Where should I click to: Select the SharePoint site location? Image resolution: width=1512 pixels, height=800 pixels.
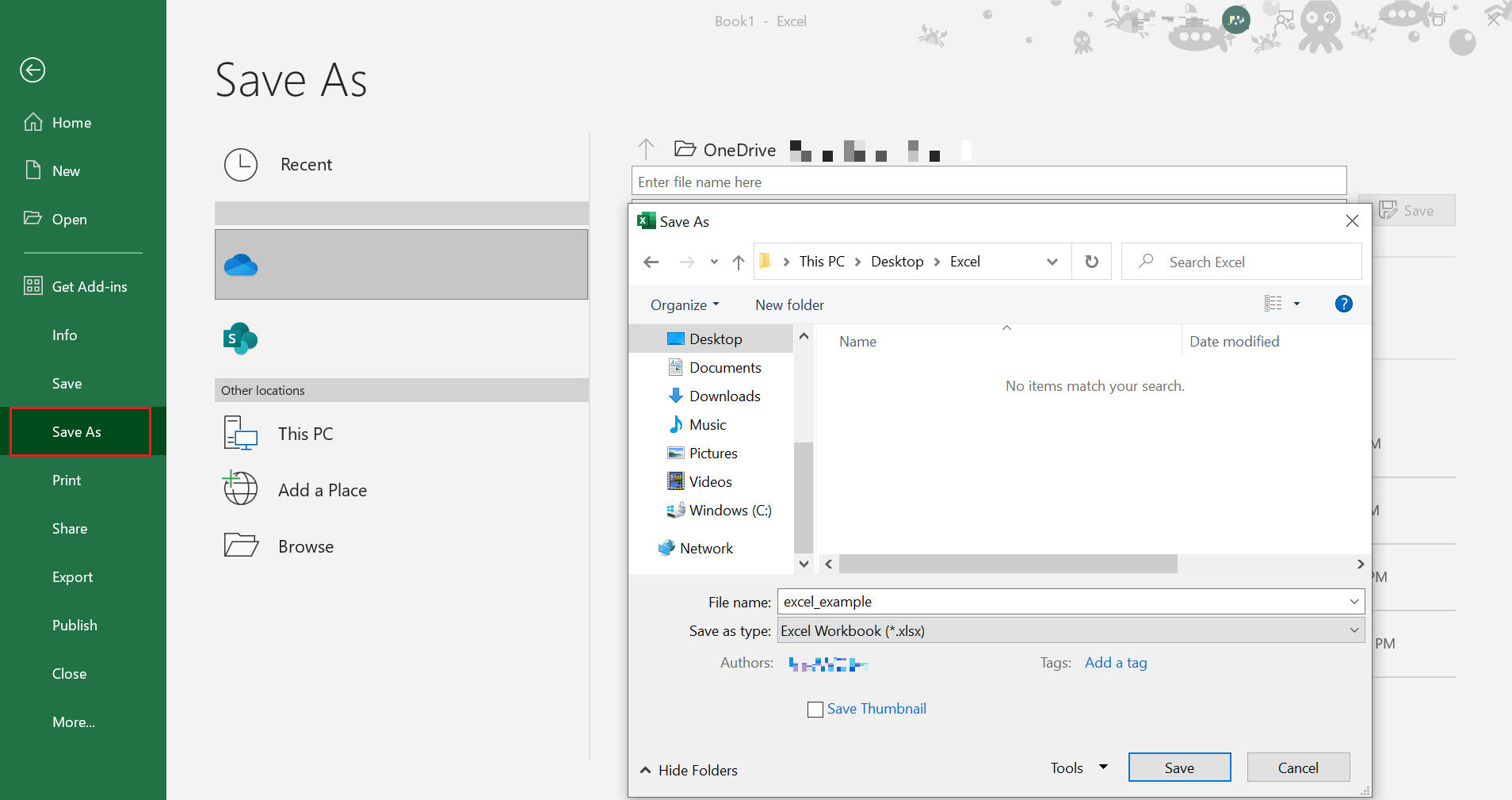click(x=240, y=339)
